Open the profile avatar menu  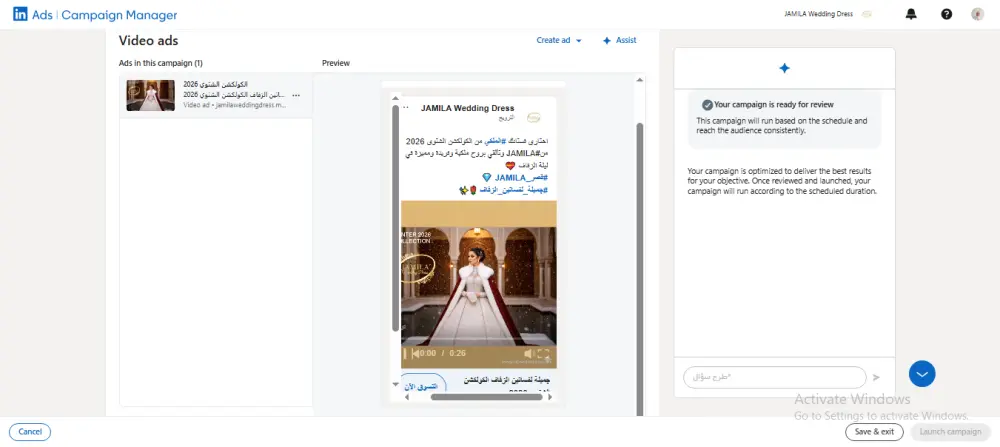pyautogui.click(x=978, y=14)
